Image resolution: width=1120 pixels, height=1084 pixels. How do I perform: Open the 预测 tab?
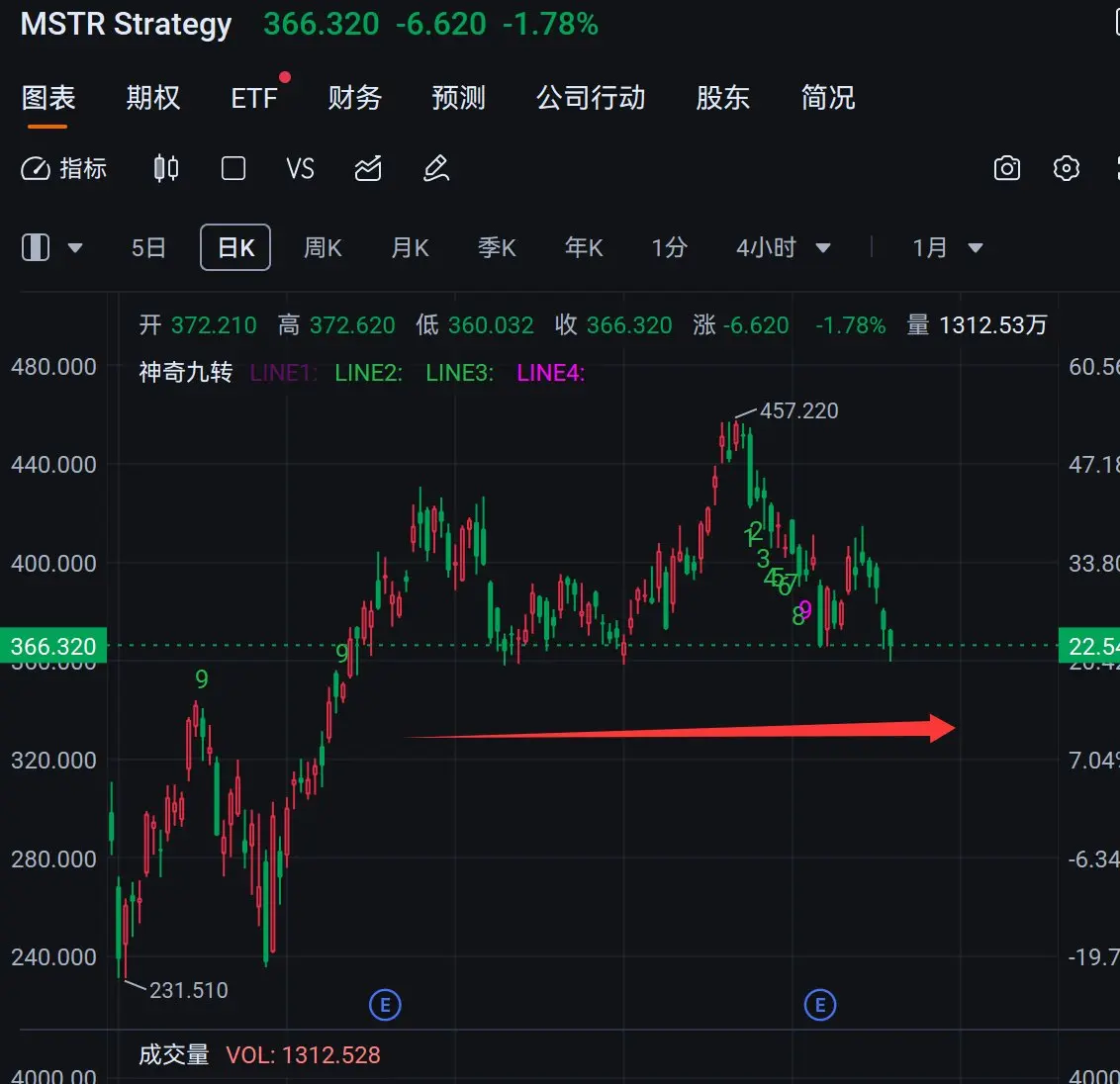pos(458,98)
